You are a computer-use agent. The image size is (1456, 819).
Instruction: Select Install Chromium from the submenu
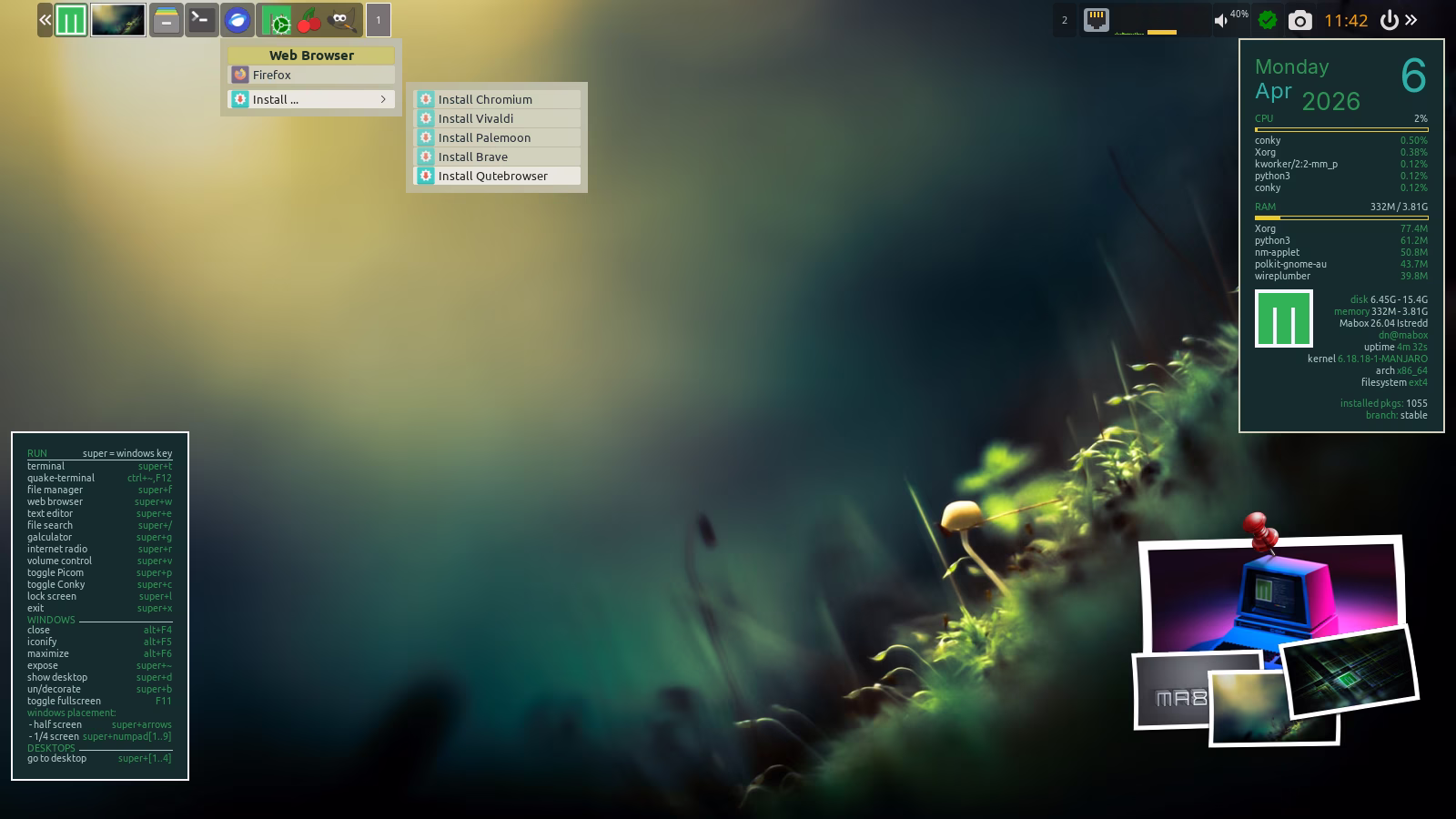(x=497, y=99)
